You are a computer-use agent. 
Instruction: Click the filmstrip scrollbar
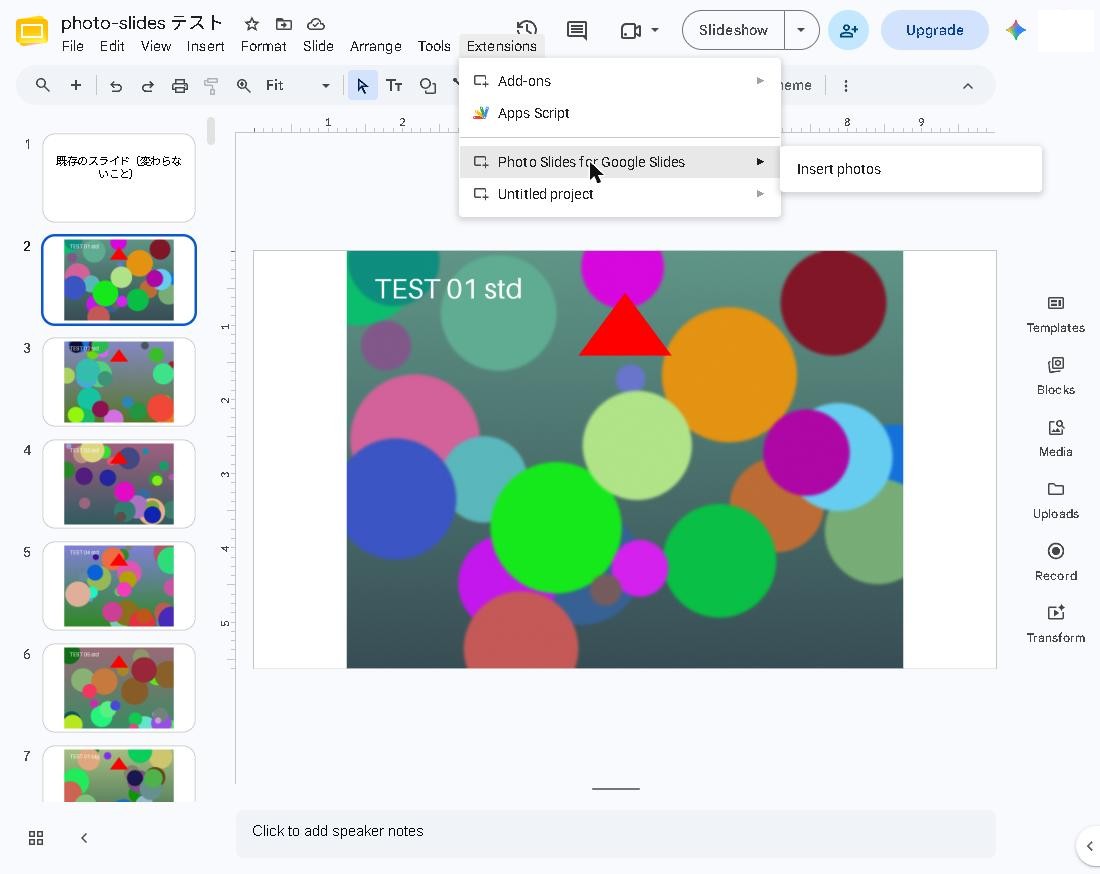click(x=210, y=131)
